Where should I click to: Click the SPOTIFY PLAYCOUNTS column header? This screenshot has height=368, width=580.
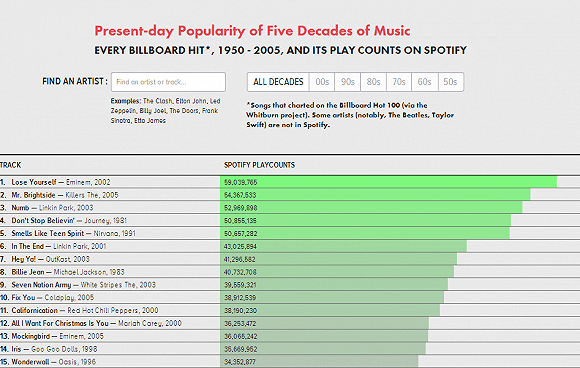pos(259,165)
